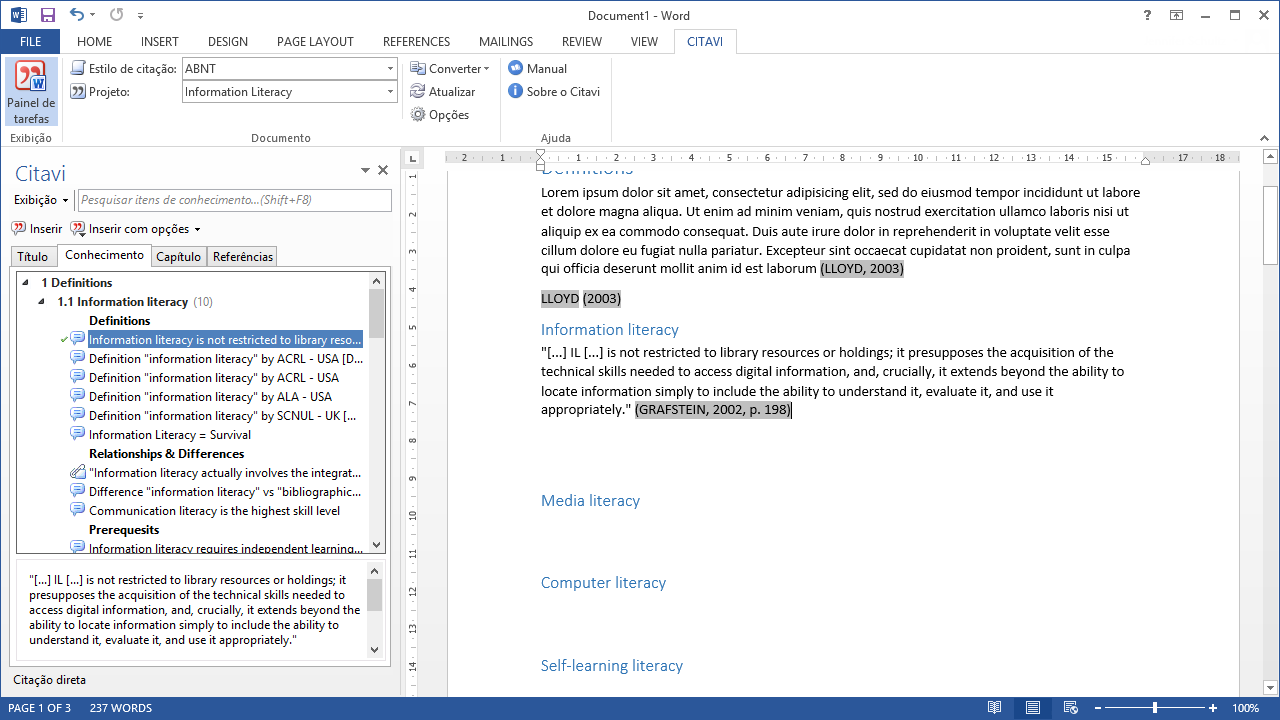Collapse the 1 Definitions tree node

click(26, 283)
